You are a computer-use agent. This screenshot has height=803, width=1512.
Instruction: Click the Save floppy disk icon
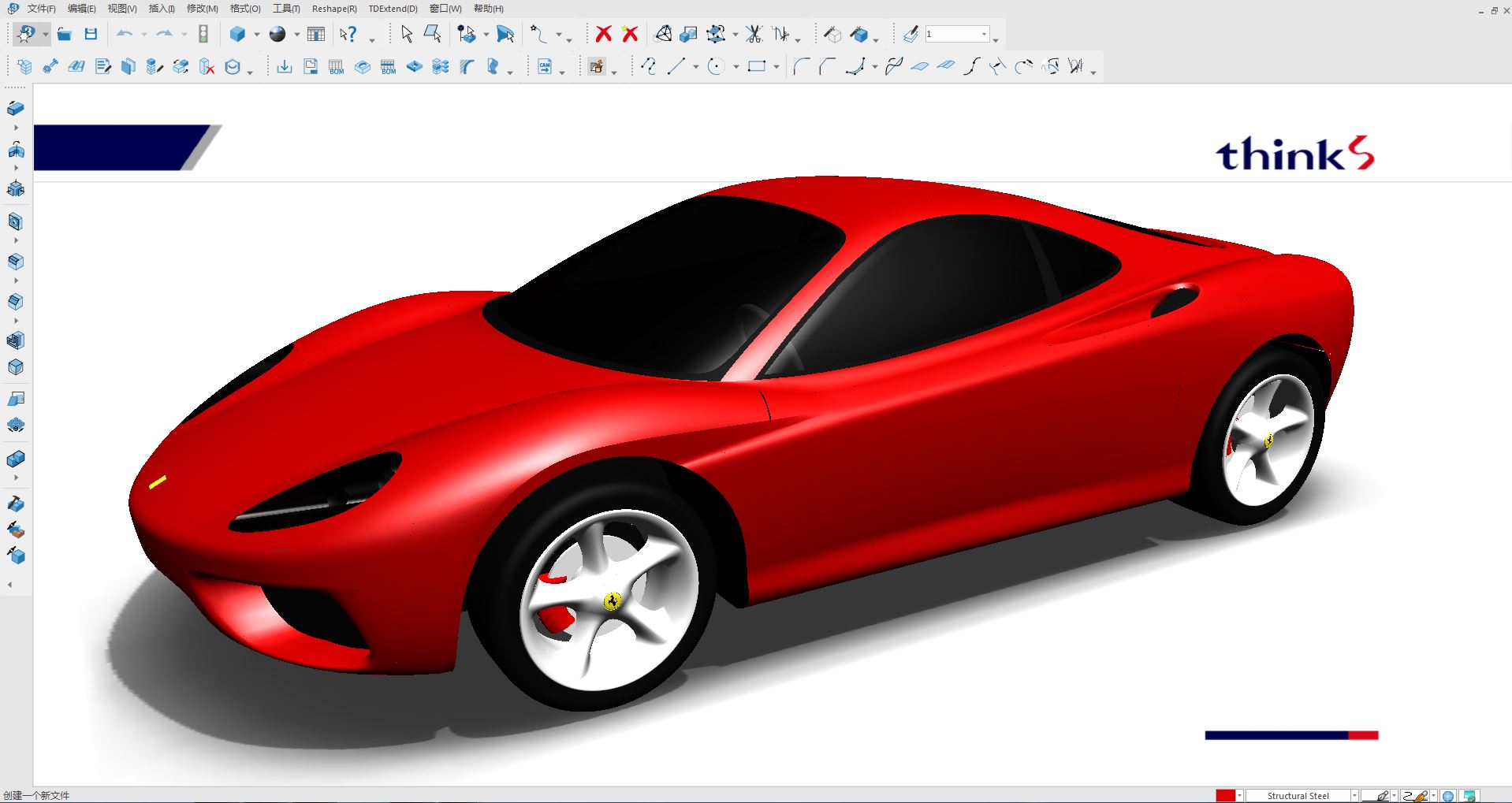pos(91,34)
